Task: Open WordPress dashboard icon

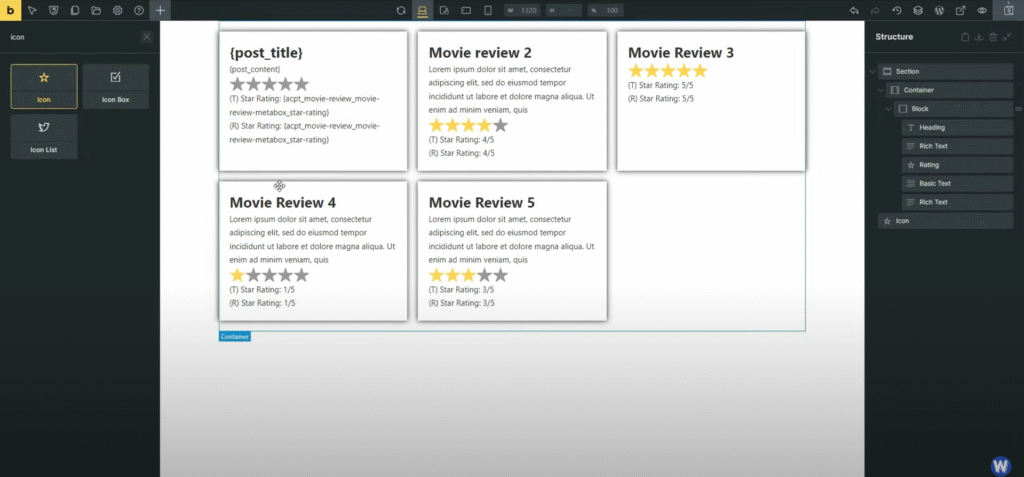Action: coord(939,10)
